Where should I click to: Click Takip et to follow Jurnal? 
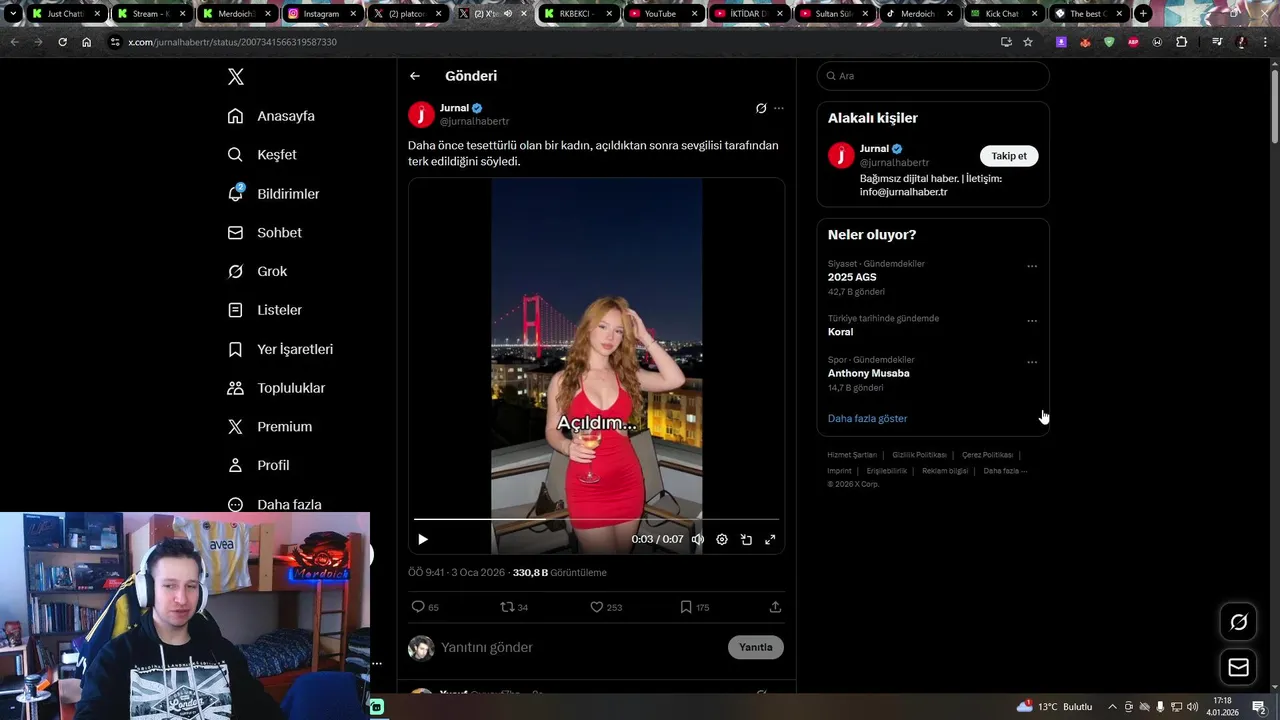(1009, 156)
